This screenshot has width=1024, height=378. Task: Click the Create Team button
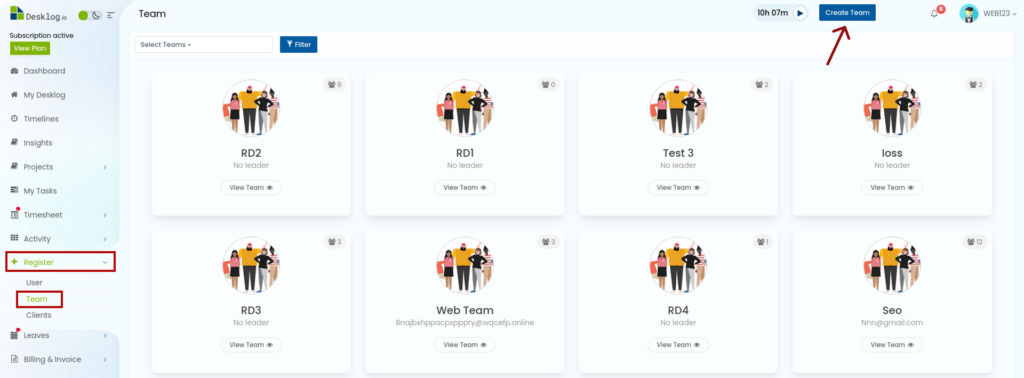847,12
